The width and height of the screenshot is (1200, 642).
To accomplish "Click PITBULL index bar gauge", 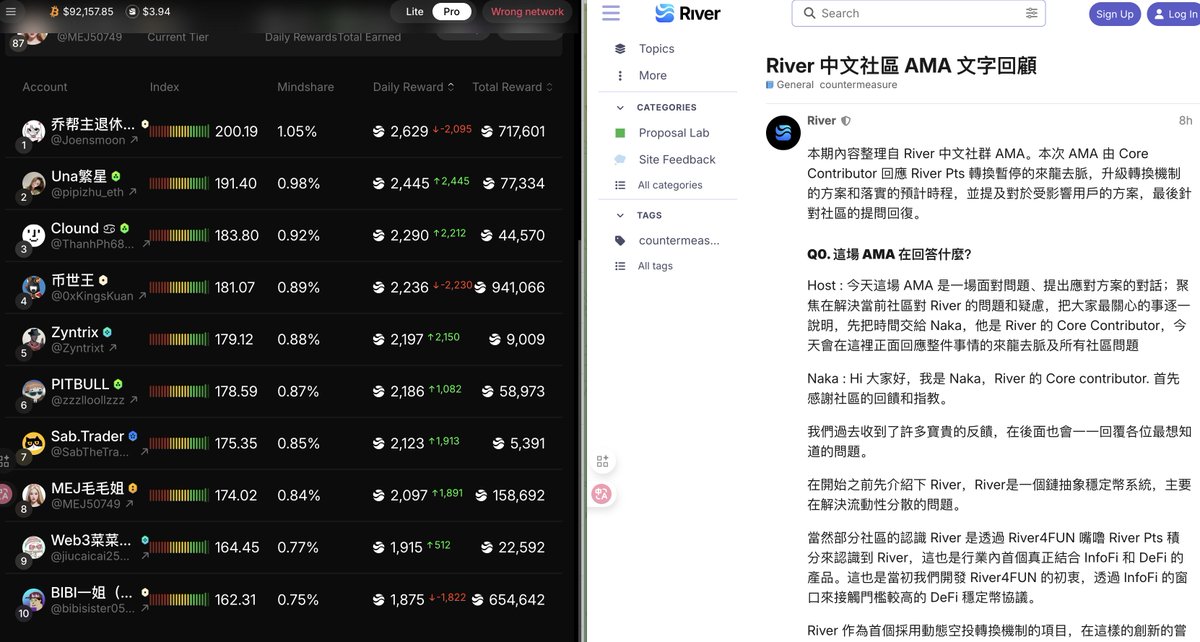I will (179, 391).
